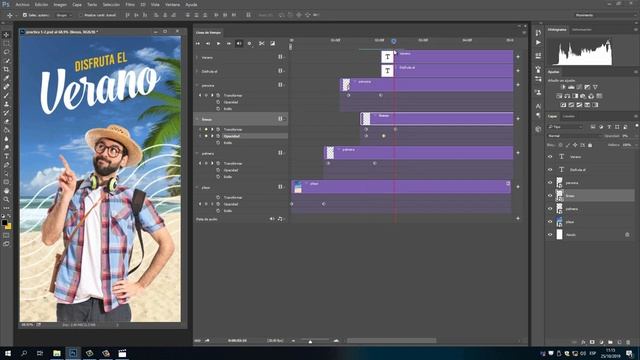Select the Hand tool
Viewport: 640px width, 360px height.
[6, 191]
